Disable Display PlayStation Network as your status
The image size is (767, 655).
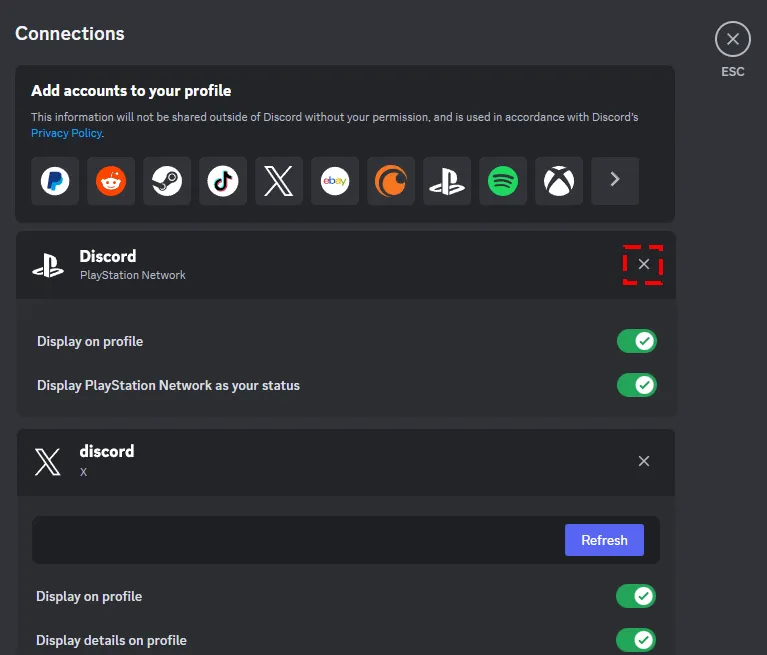636,385
